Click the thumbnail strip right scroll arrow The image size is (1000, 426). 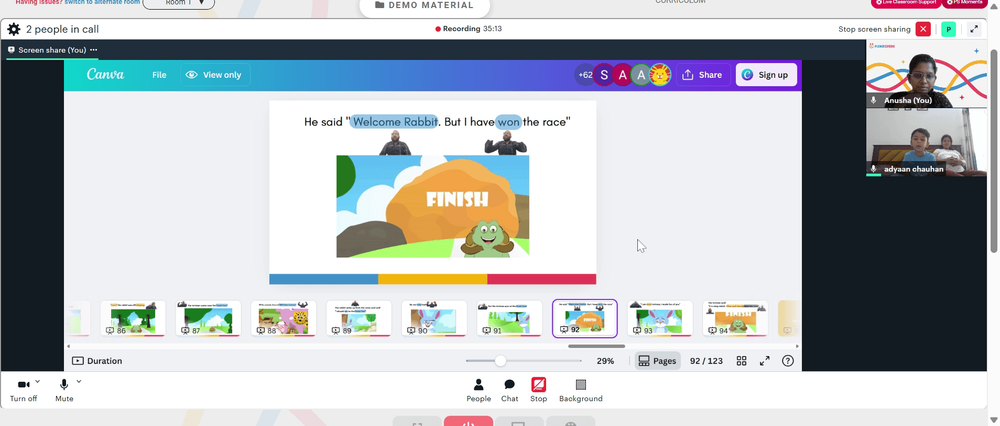coord(797,346)
